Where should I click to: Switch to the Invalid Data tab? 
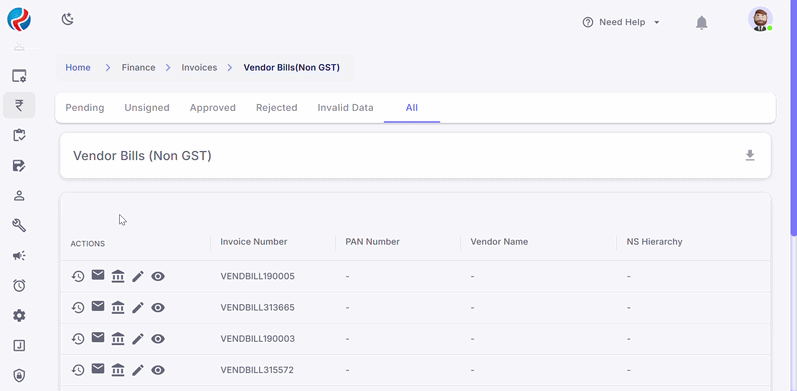(x=346, y=108)
